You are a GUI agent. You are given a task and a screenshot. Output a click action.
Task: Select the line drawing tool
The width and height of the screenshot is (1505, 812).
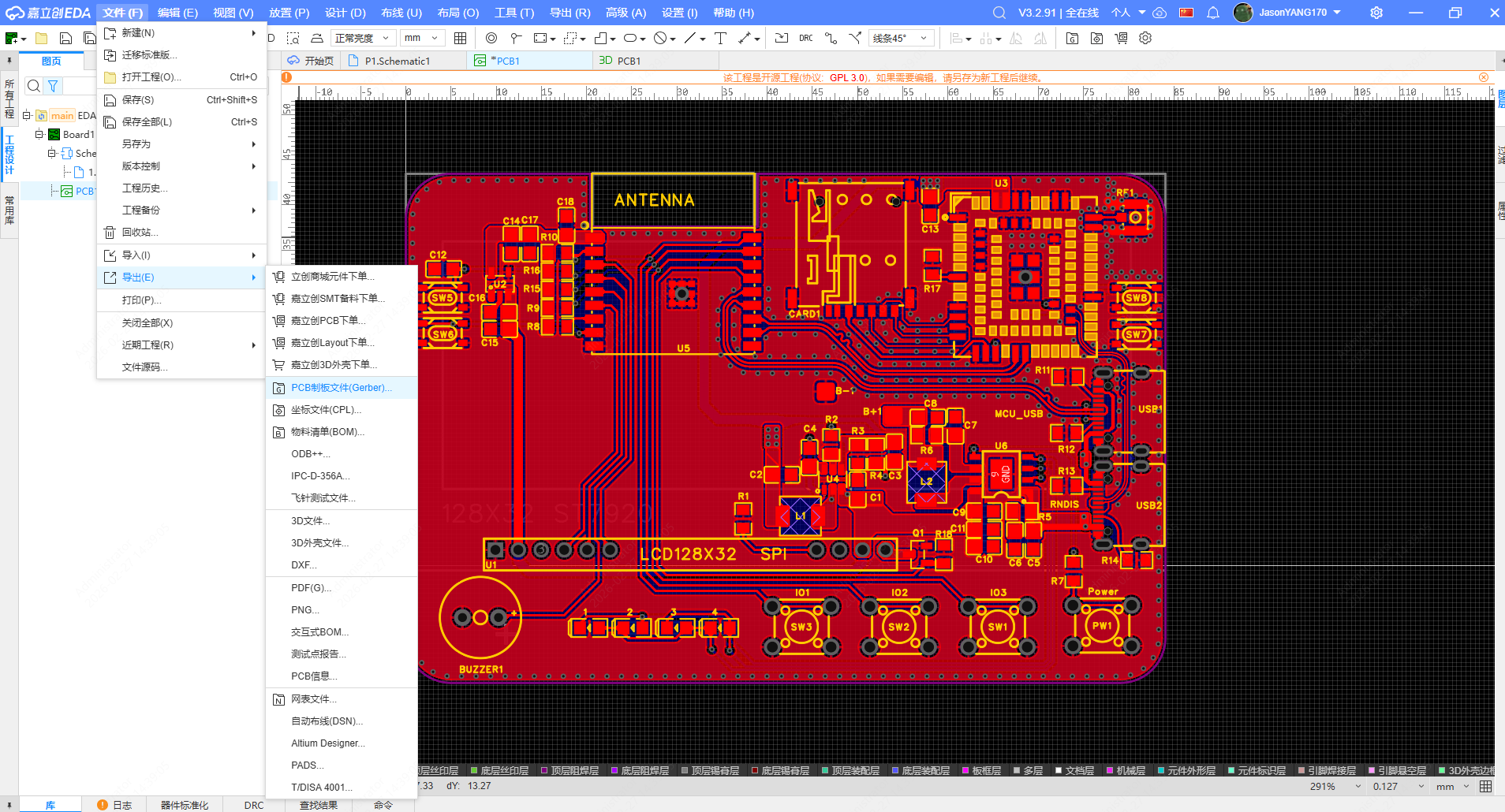[690, 38]
